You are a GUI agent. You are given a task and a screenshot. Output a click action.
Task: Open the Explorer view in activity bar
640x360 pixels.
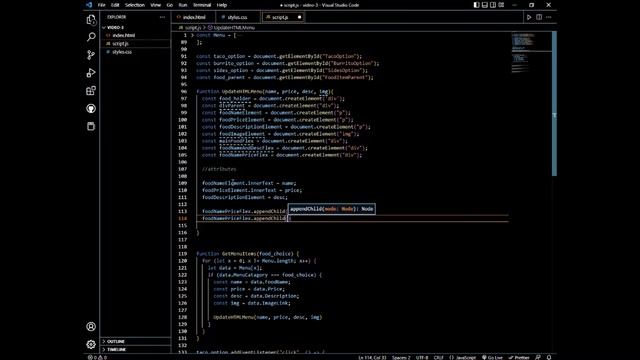(91, 20)
